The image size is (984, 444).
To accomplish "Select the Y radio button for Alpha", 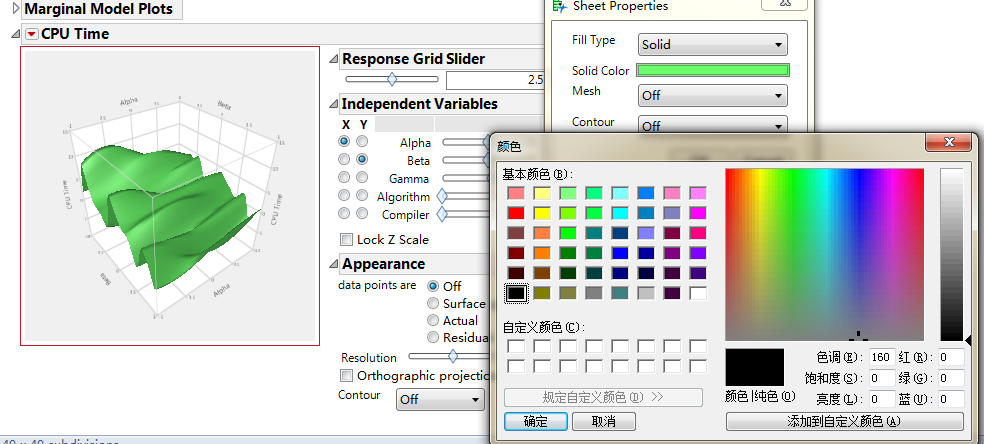I will [x=362, y=142].
